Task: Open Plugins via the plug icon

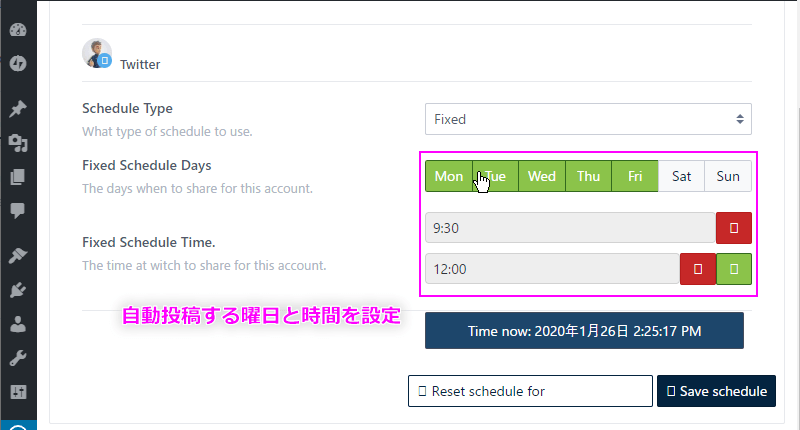Action: coord(18,290)
